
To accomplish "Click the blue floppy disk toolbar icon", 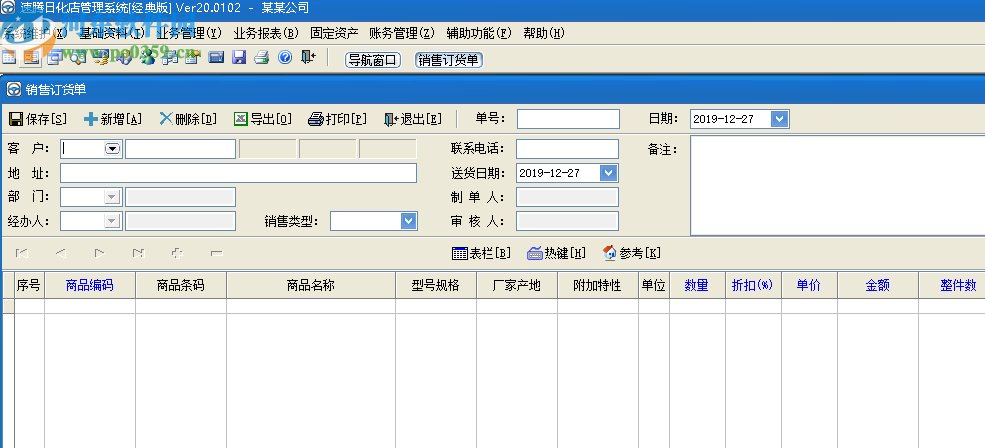I will point(239,57).
